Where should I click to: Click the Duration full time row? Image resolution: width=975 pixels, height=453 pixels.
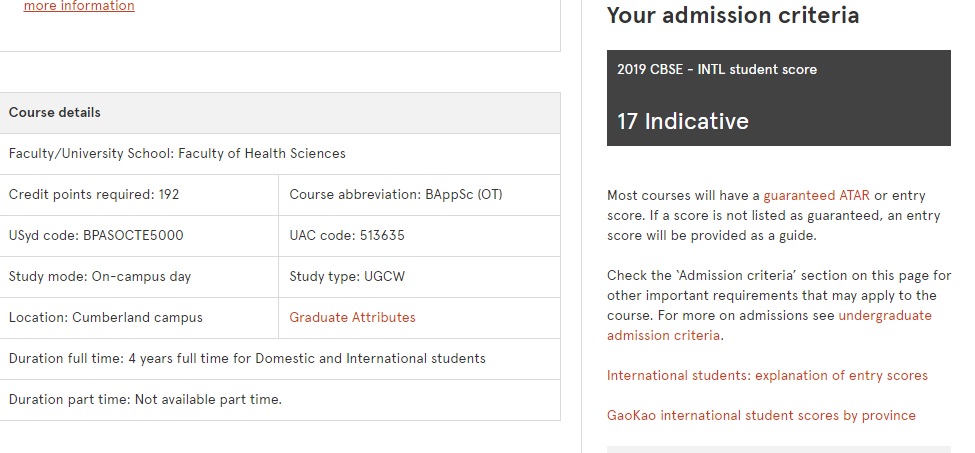247,358
